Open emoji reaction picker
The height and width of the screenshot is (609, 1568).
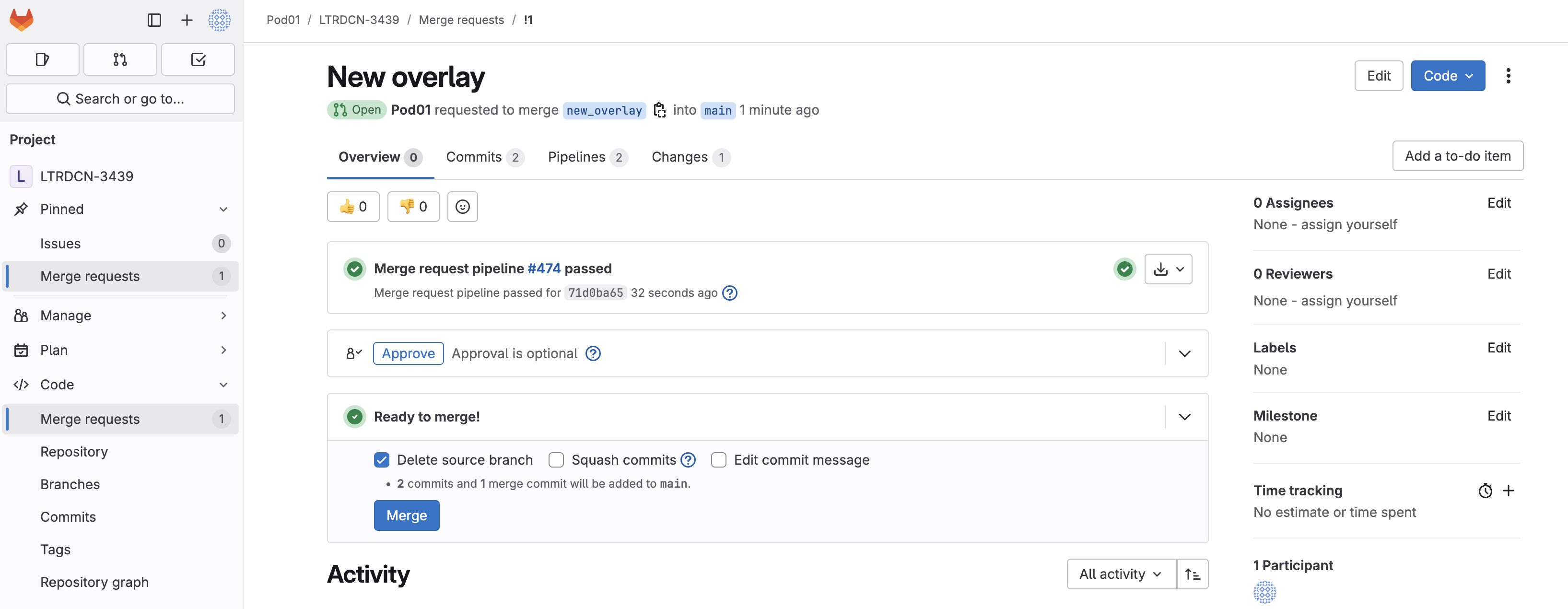pyautogui.click(x=462, y=207)
